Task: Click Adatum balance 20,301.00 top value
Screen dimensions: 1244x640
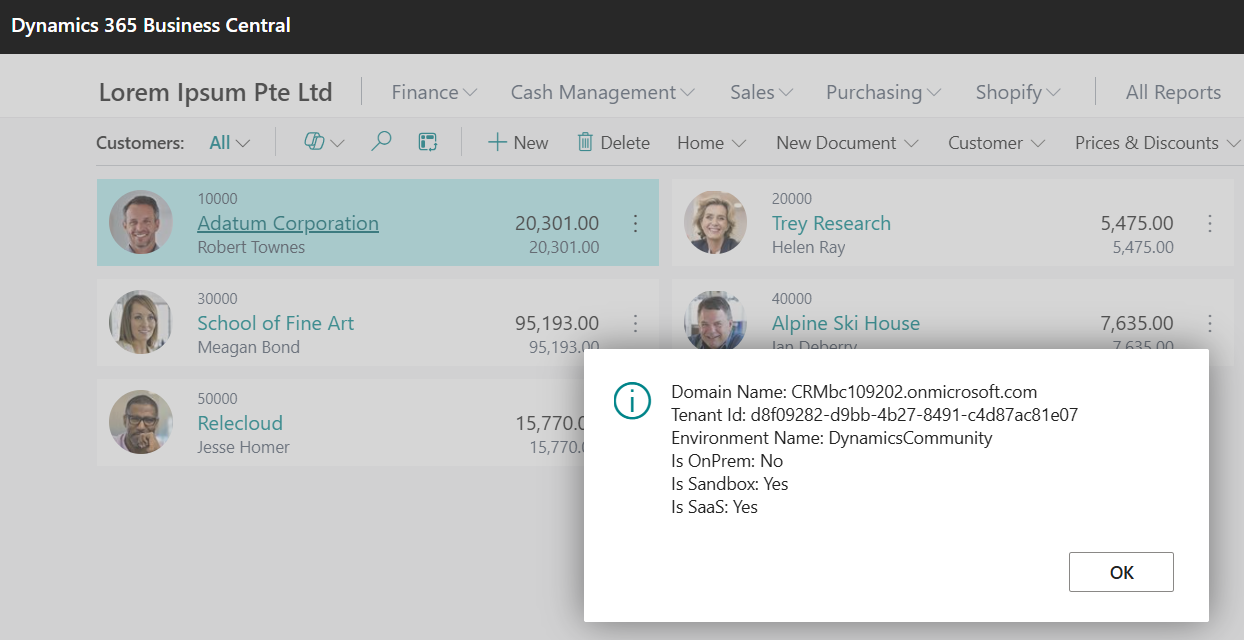Action: 557,223
